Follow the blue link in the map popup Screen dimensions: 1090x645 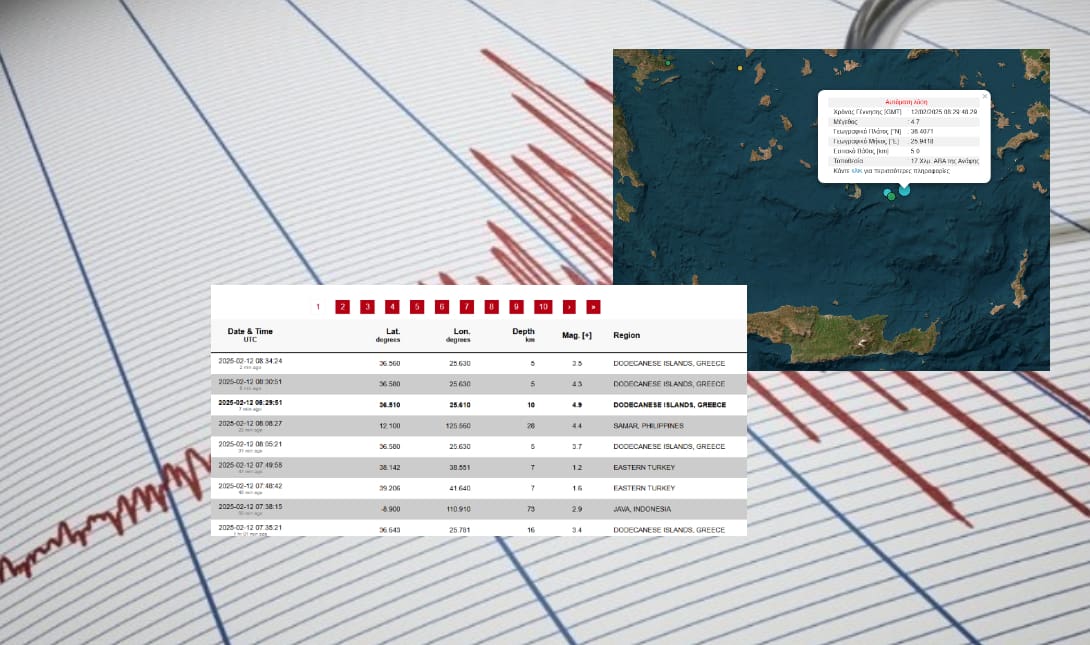click(856, 170)
